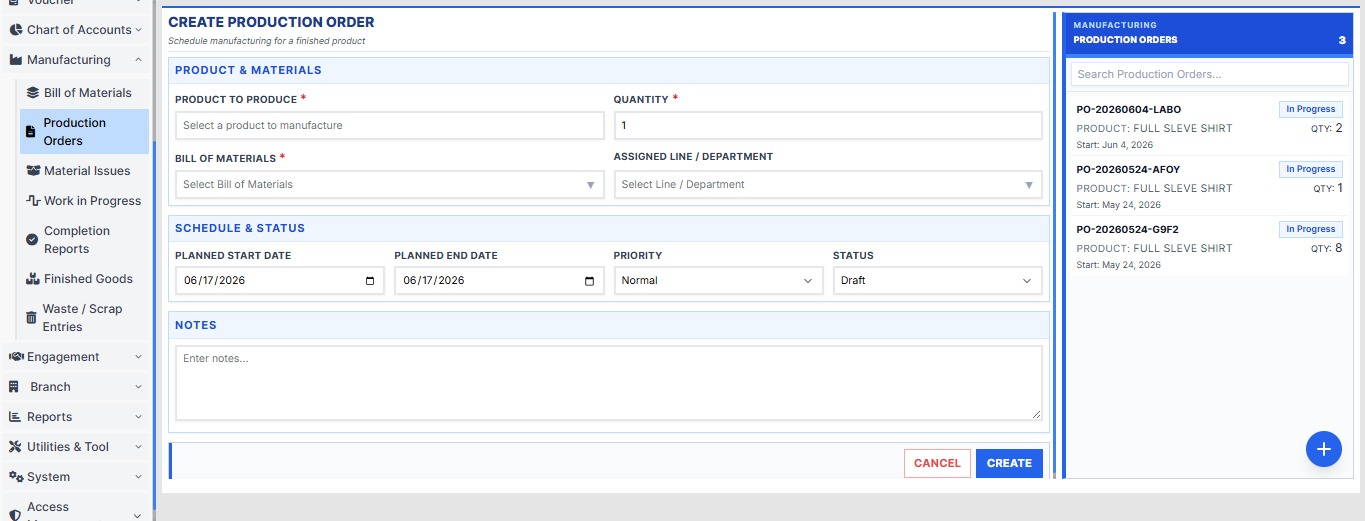Click the Production Orders document icon
The image size is (1365, 521).
coord(30,132)
